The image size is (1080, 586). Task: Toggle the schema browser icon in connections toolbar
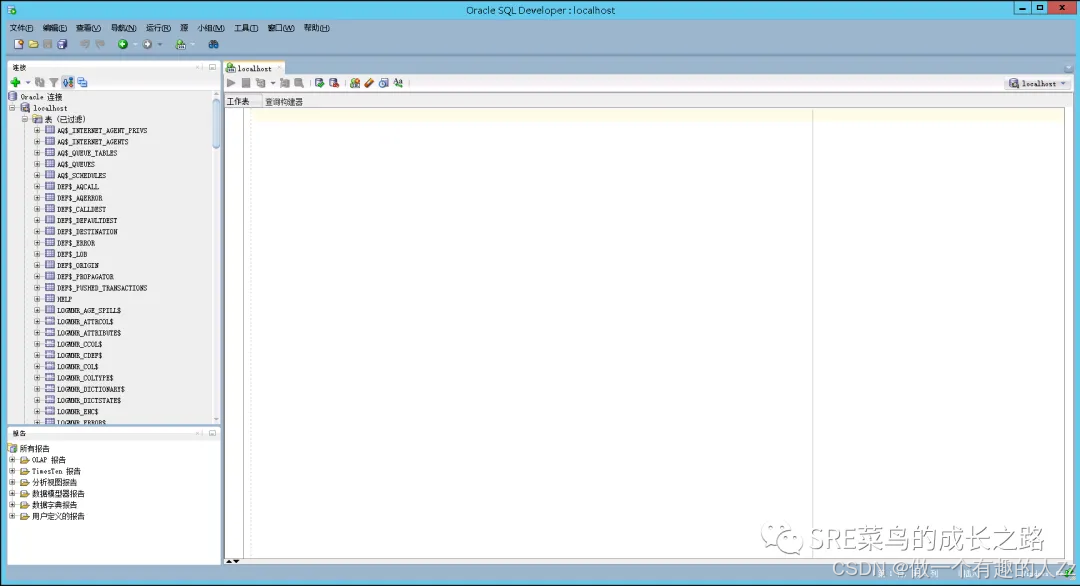click(68, 83)
